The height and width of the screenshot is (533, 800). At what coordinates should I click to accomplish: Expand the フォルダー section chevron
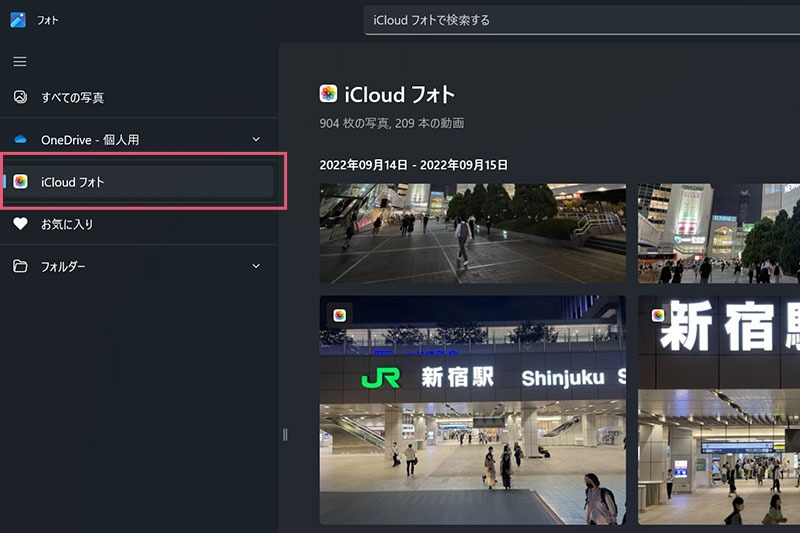coord(256,266)
